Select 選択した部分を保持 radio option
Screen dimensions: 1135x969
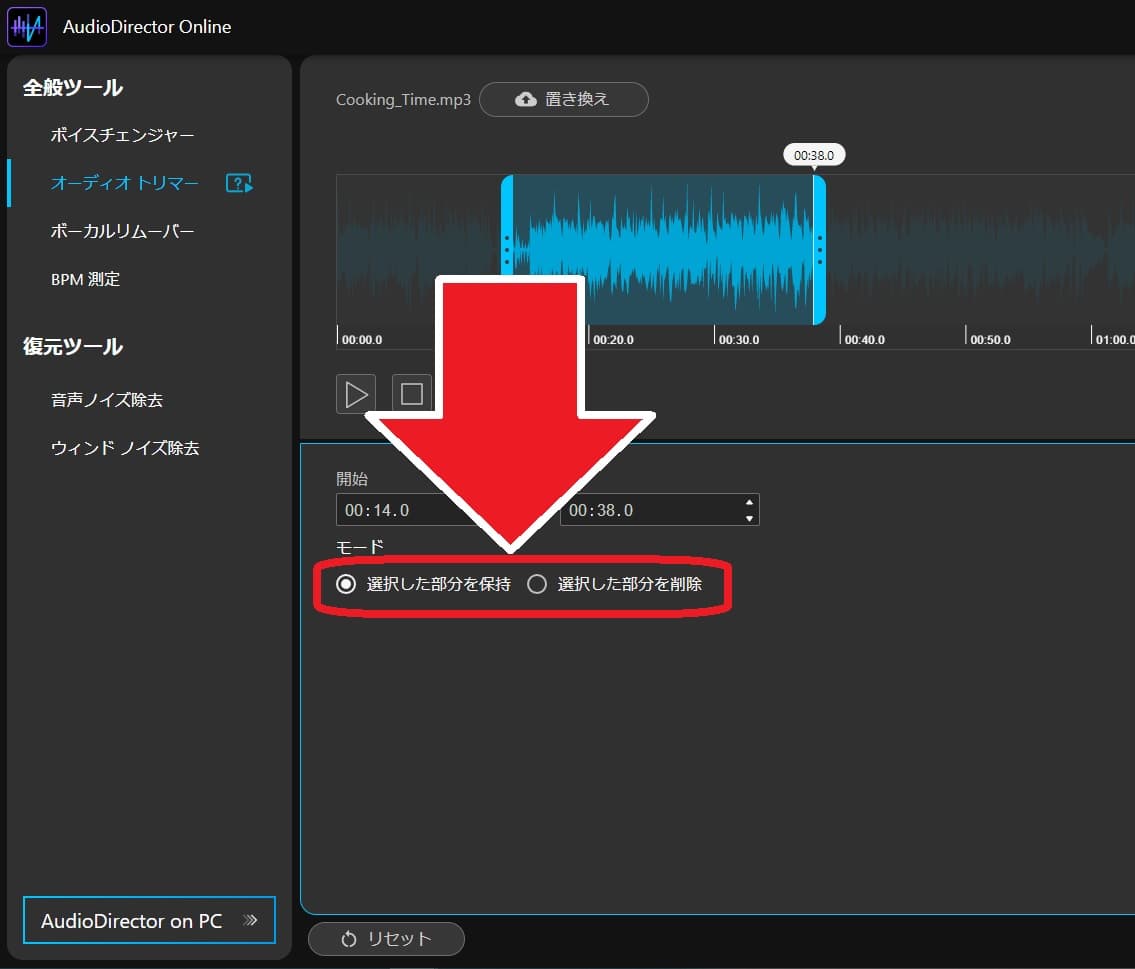pyautogui.click(x=346, y=584)
